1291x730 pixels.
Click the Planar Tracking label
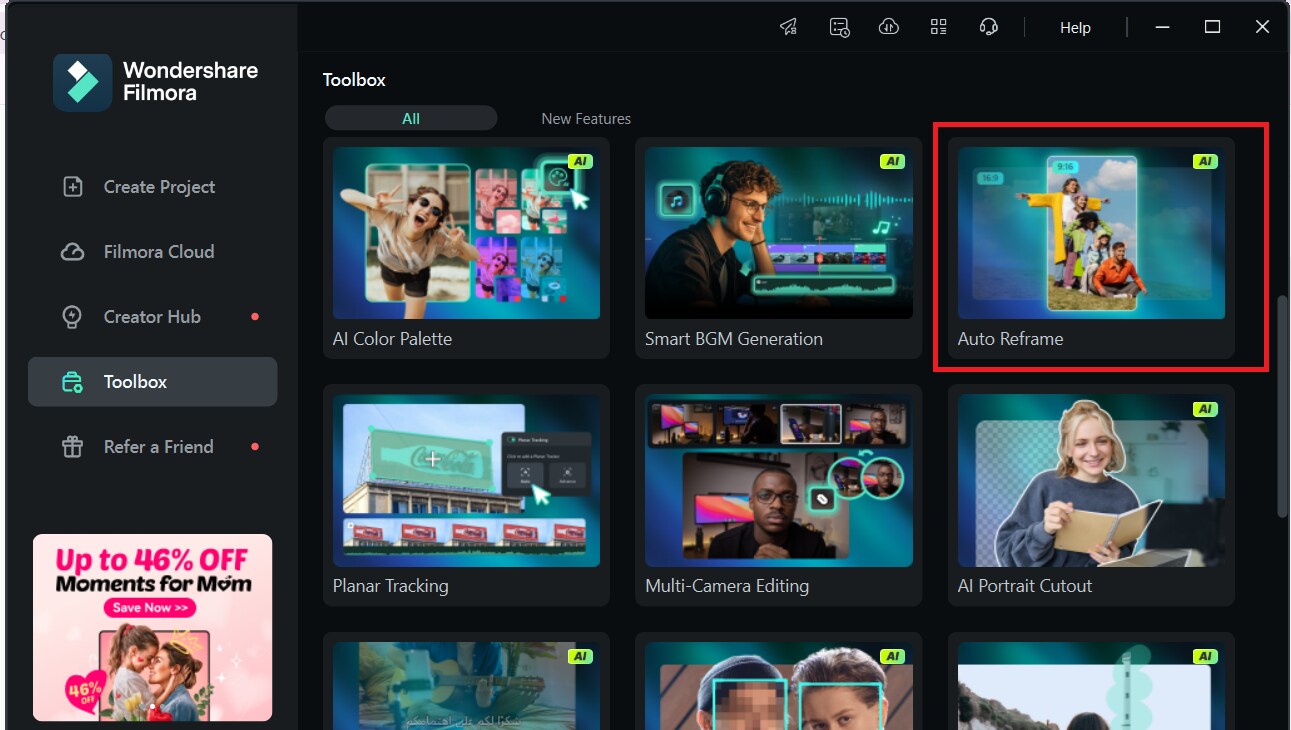(x=390, y=586)
